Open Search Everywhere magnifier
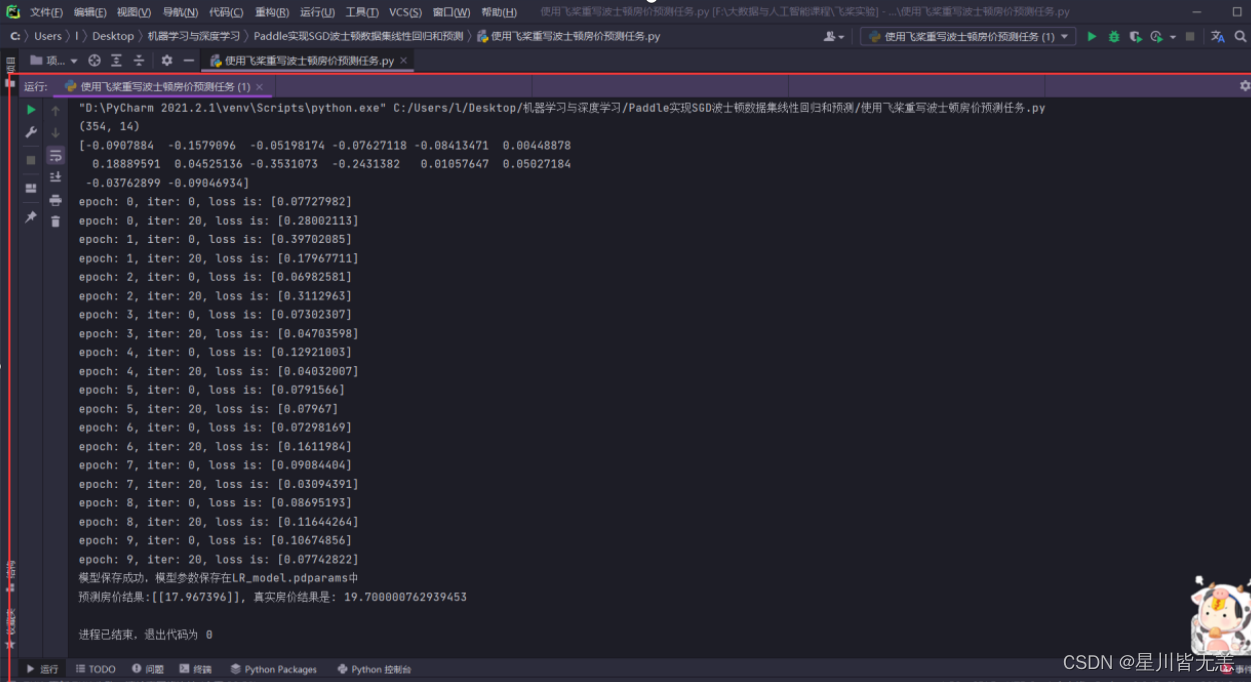The width and height of the screenshot is (1251, 682). click(x=1241, y=36)
